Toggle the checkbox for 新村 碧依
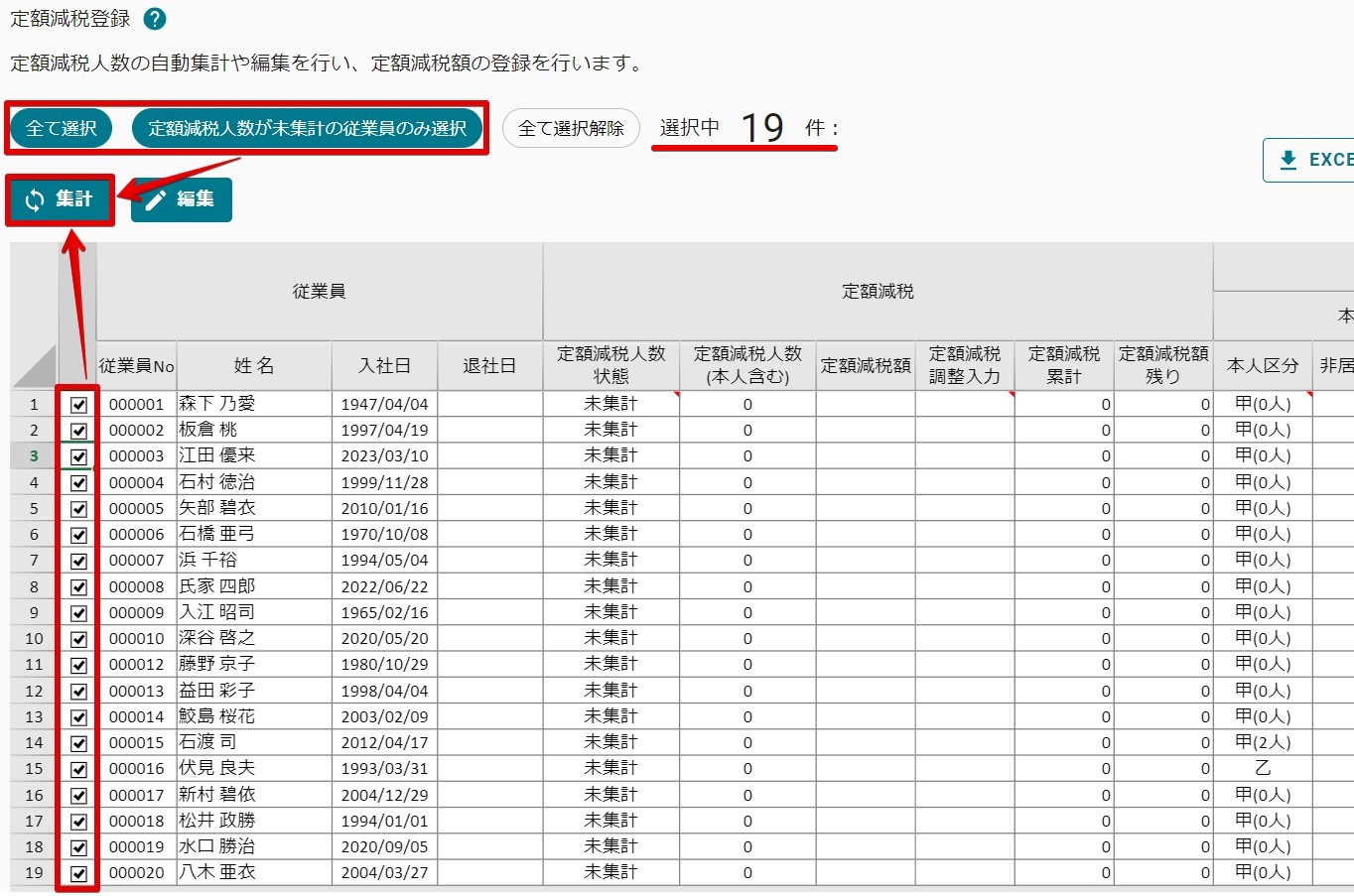1354x896 pixels. 78,795
